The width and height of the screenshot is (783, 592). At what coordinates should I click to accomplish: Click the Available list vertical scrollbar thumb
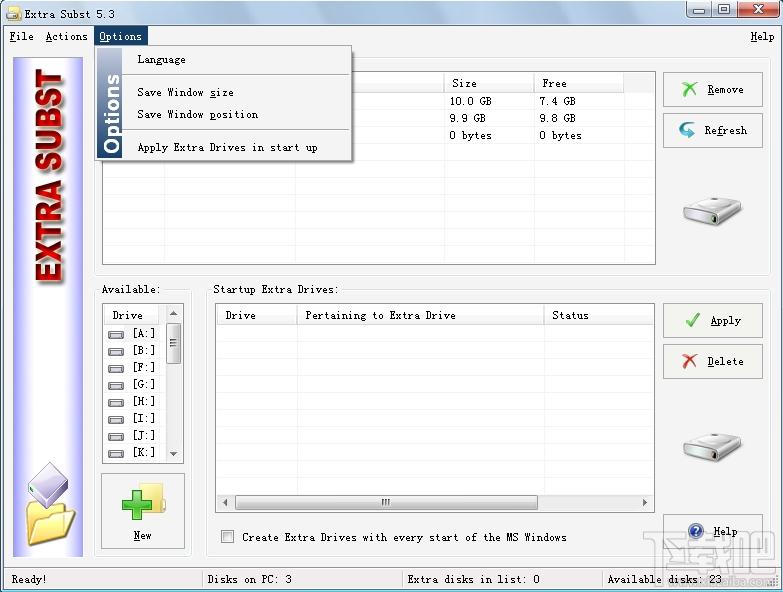(x=173, y=343)
